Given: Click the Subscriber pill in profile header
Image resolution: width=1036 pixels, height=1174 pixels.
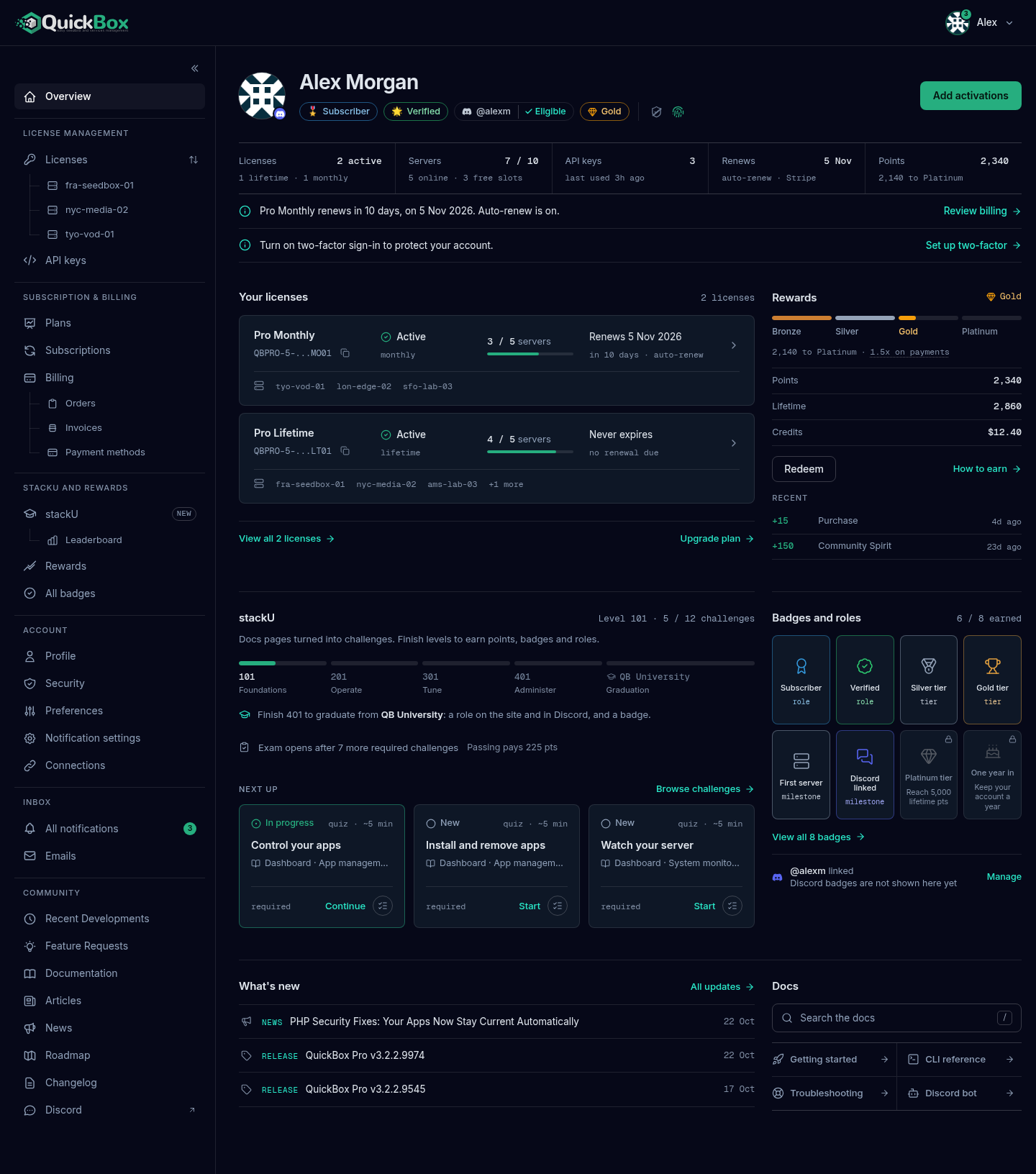Looking at the screenshot, I should pyautogui.click(x=338, y=112).
